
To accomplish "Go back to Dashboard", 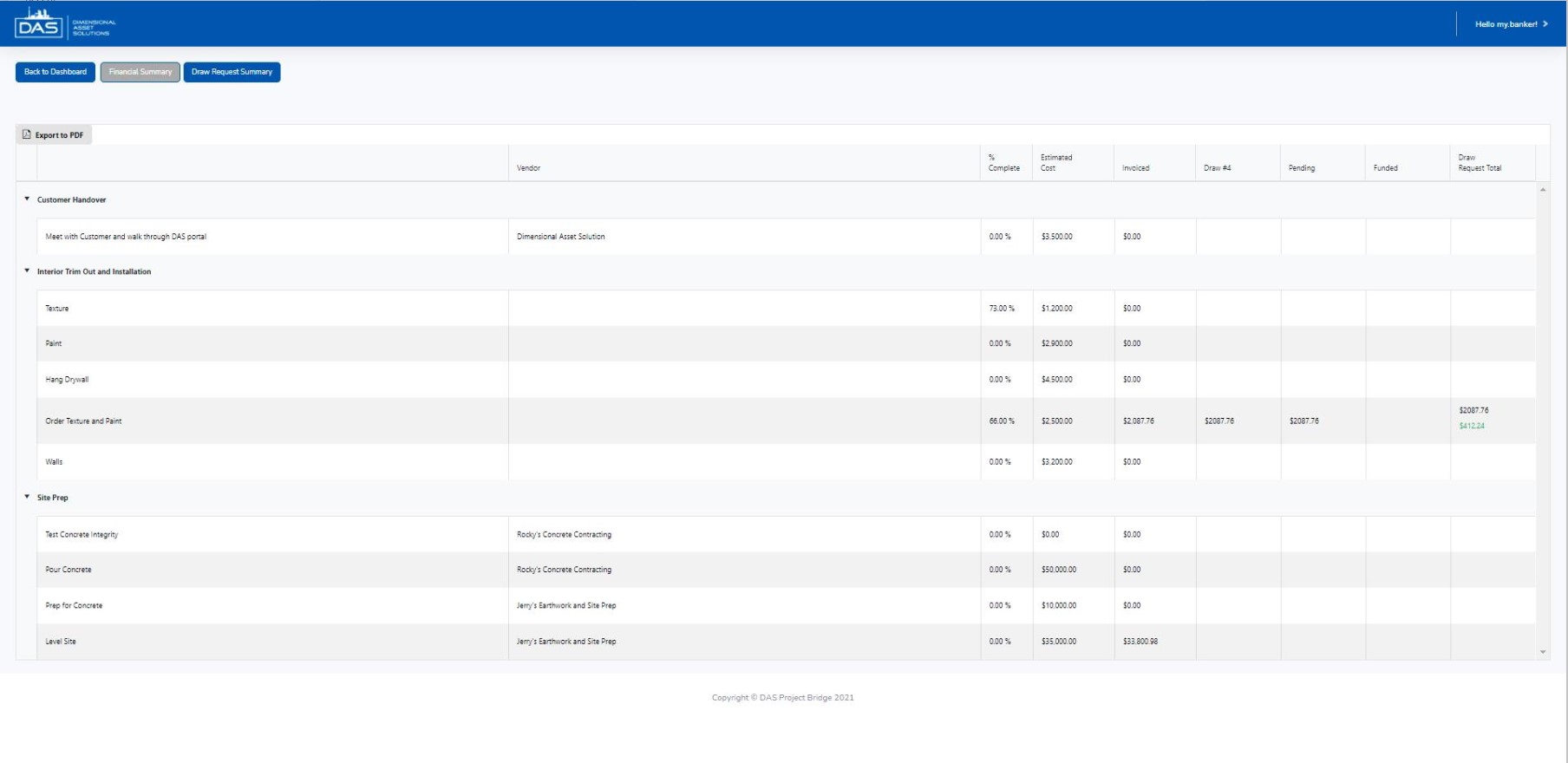I will click(x=56, y=72).
